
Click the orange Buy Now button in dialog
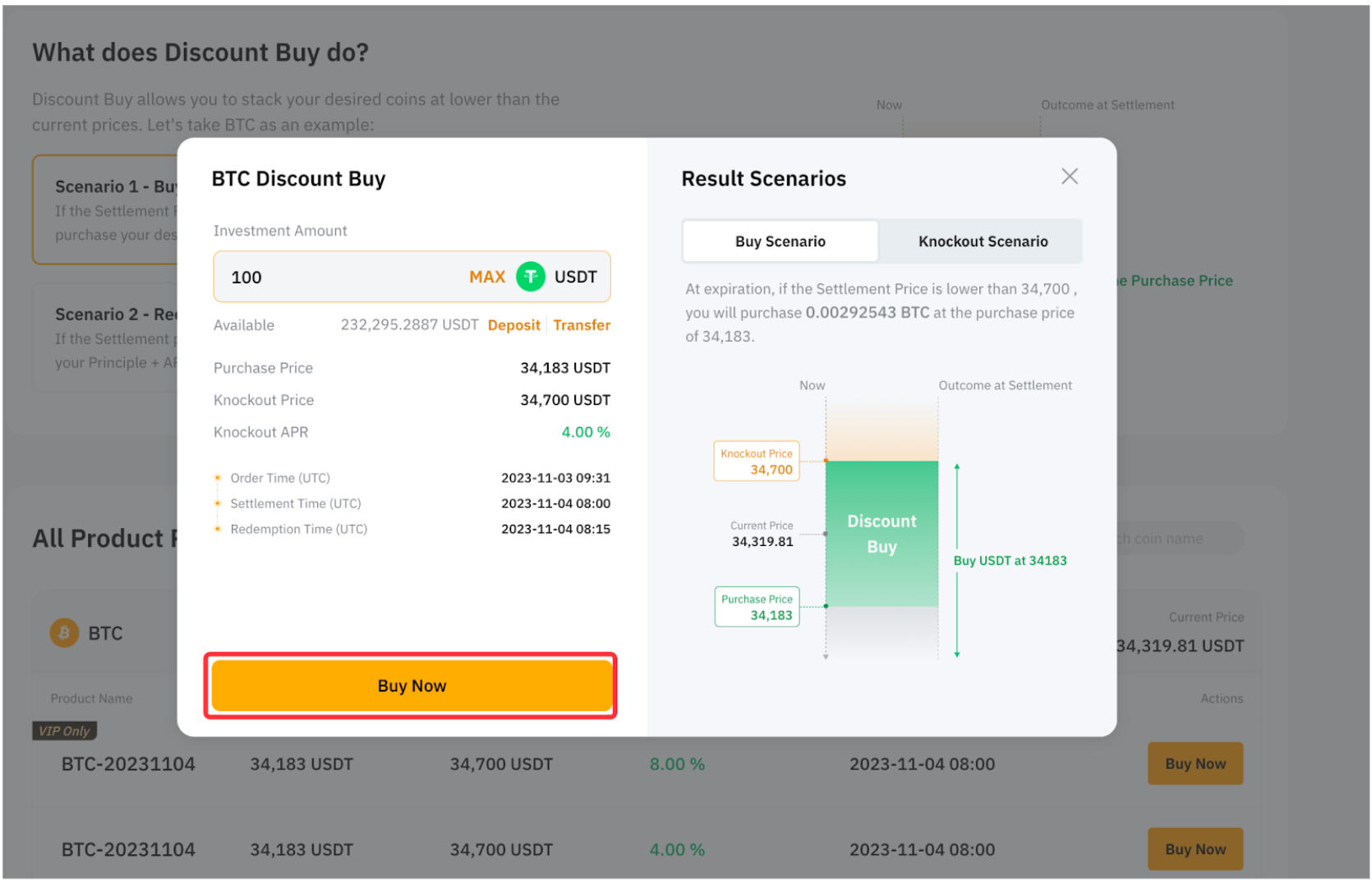(x=411, y=686)
